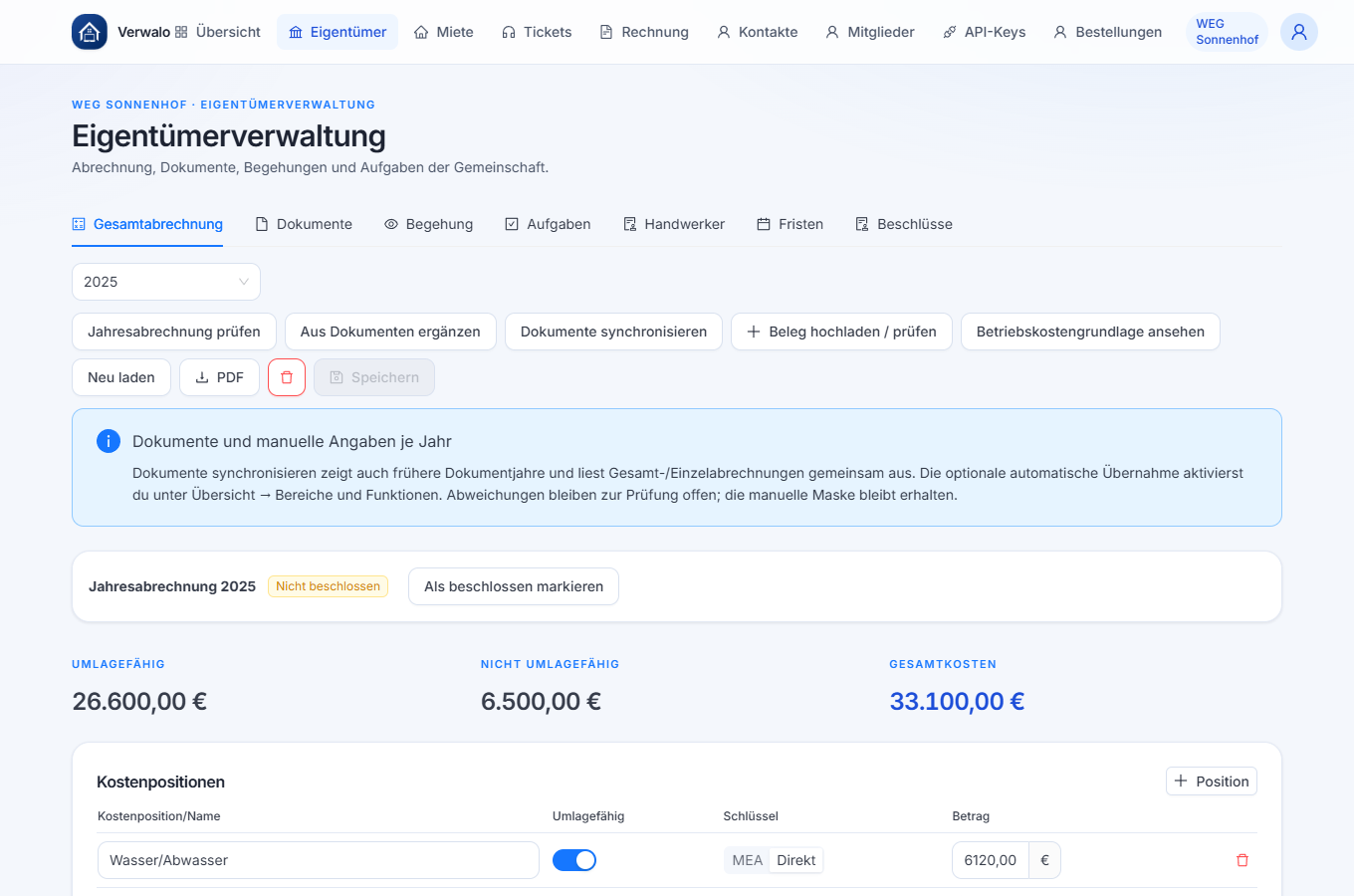Open Bestellungen in the navigation bar
Screen dimensions: 1354x896
coord(1108,32)
